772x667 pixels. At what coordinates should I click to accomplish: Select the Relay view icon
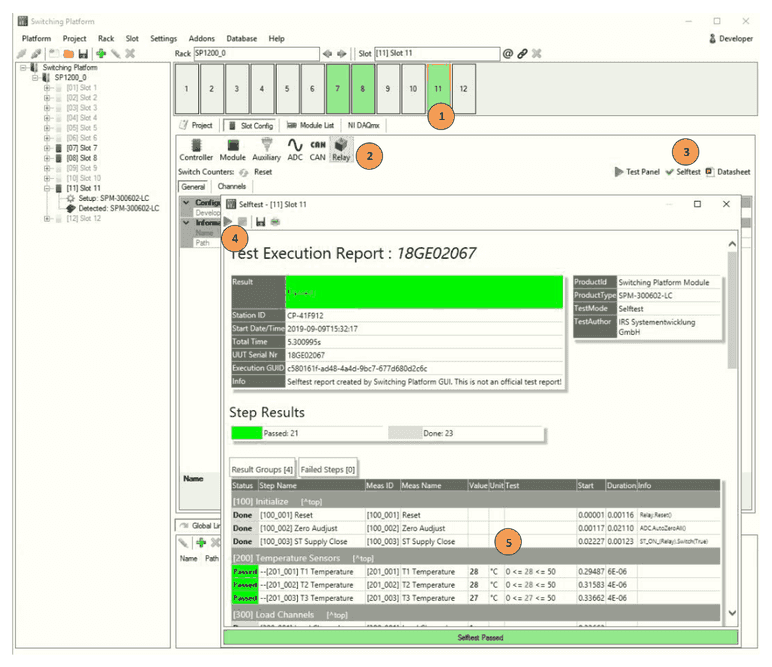[341, 150]
